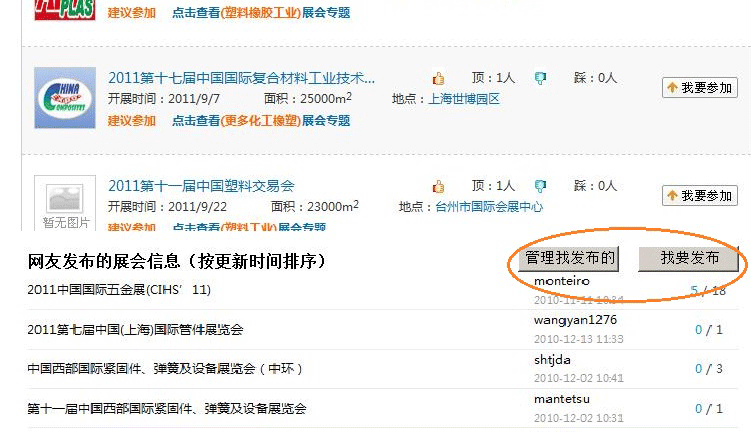751x432 pixels.
Task: Click the 管理我发布的 button
Action: click(x=569, y=259)
